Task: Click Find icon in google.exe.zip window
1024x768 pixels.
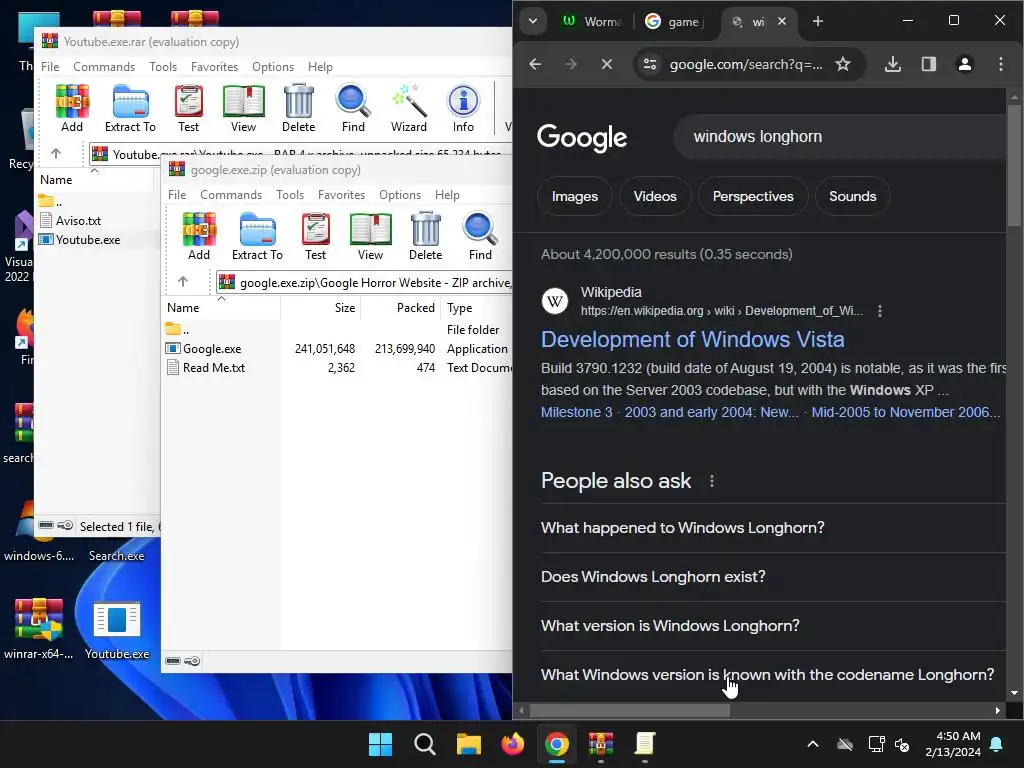Action: (x=480, y=236)
